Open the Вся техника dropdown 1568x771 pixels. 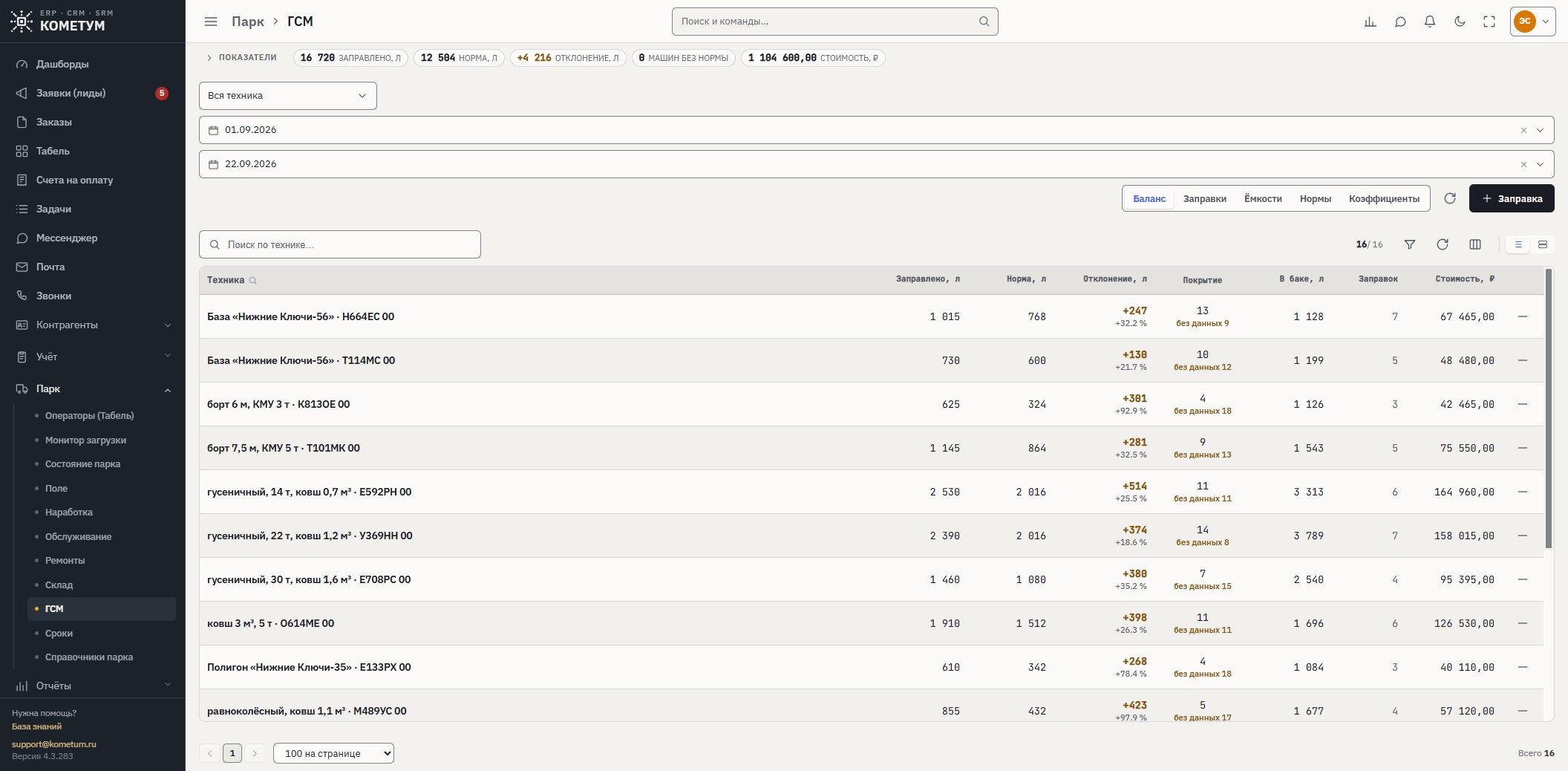tap(288, 96)
